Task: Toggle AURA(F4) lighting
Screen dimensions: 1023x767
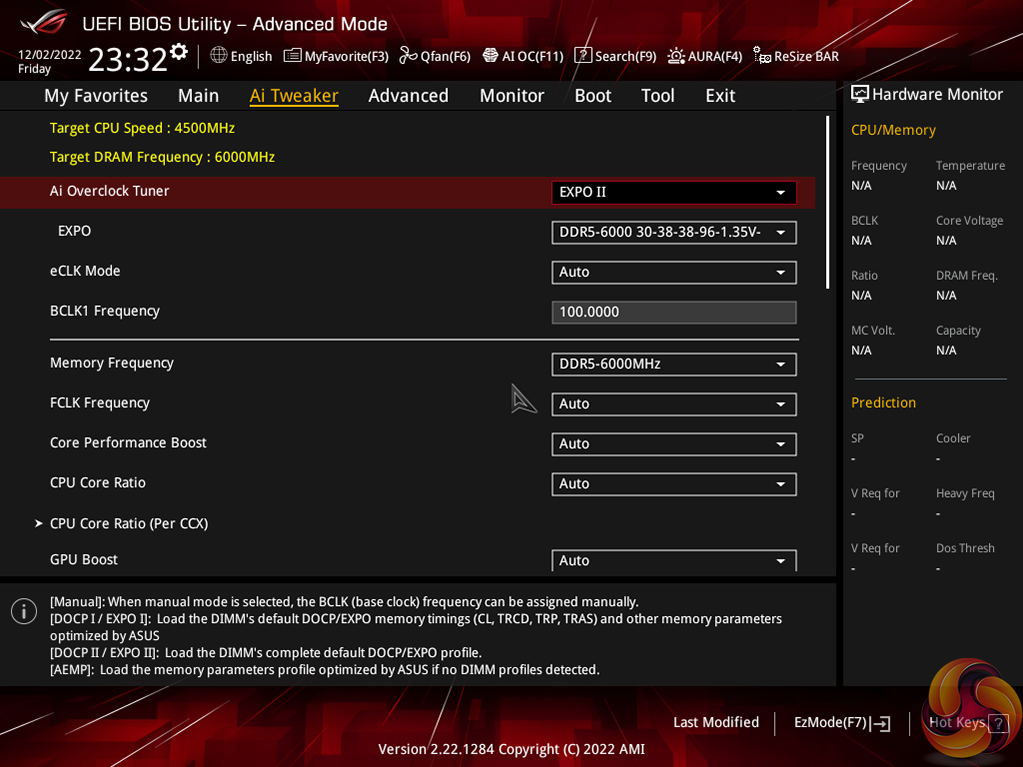Action: (x=705, y=56)
